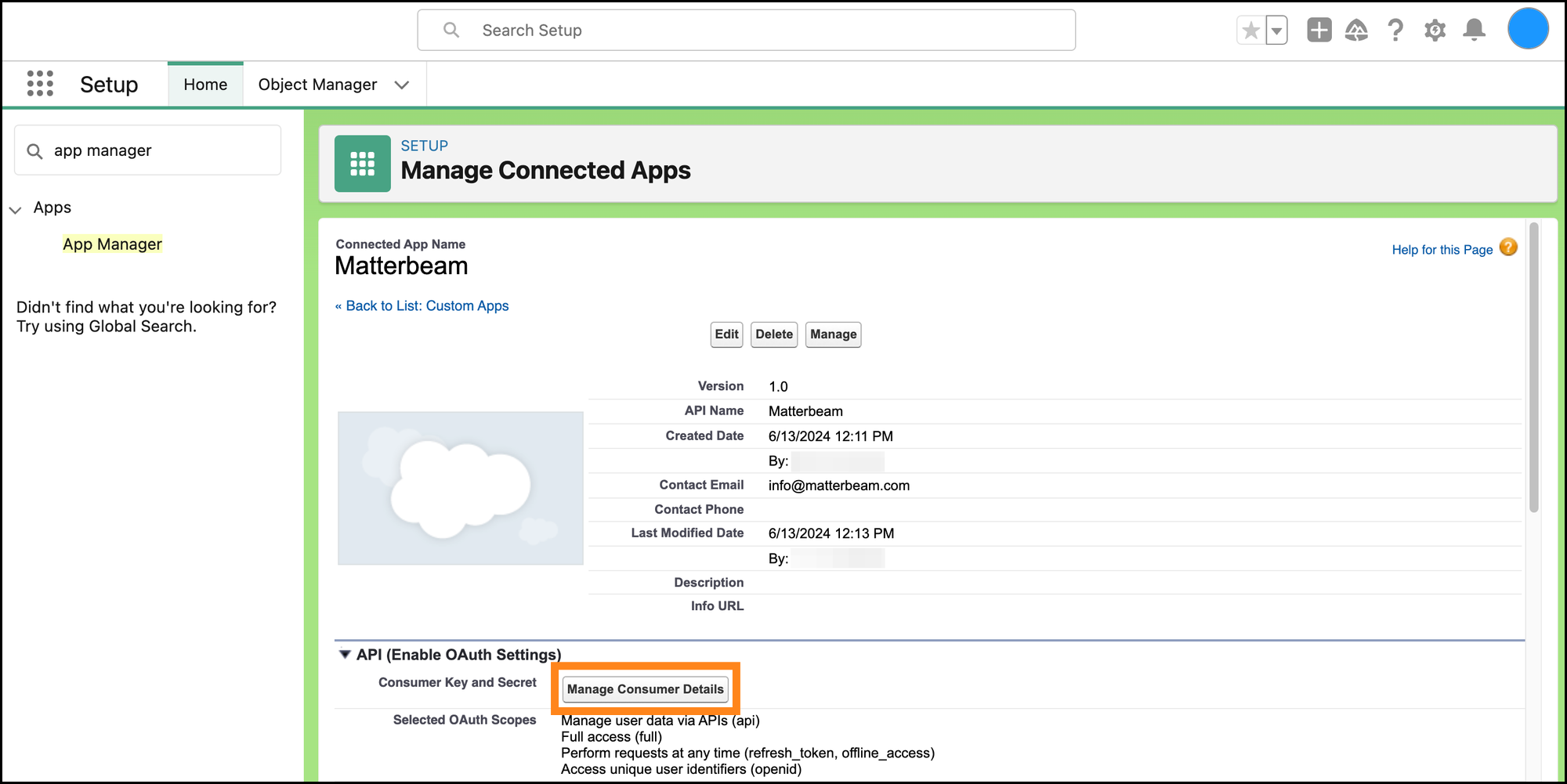The width and height of the screenshot is (1567, 784).
Task: Click the orange help question icon
Action: click(x=1508, y=247)
